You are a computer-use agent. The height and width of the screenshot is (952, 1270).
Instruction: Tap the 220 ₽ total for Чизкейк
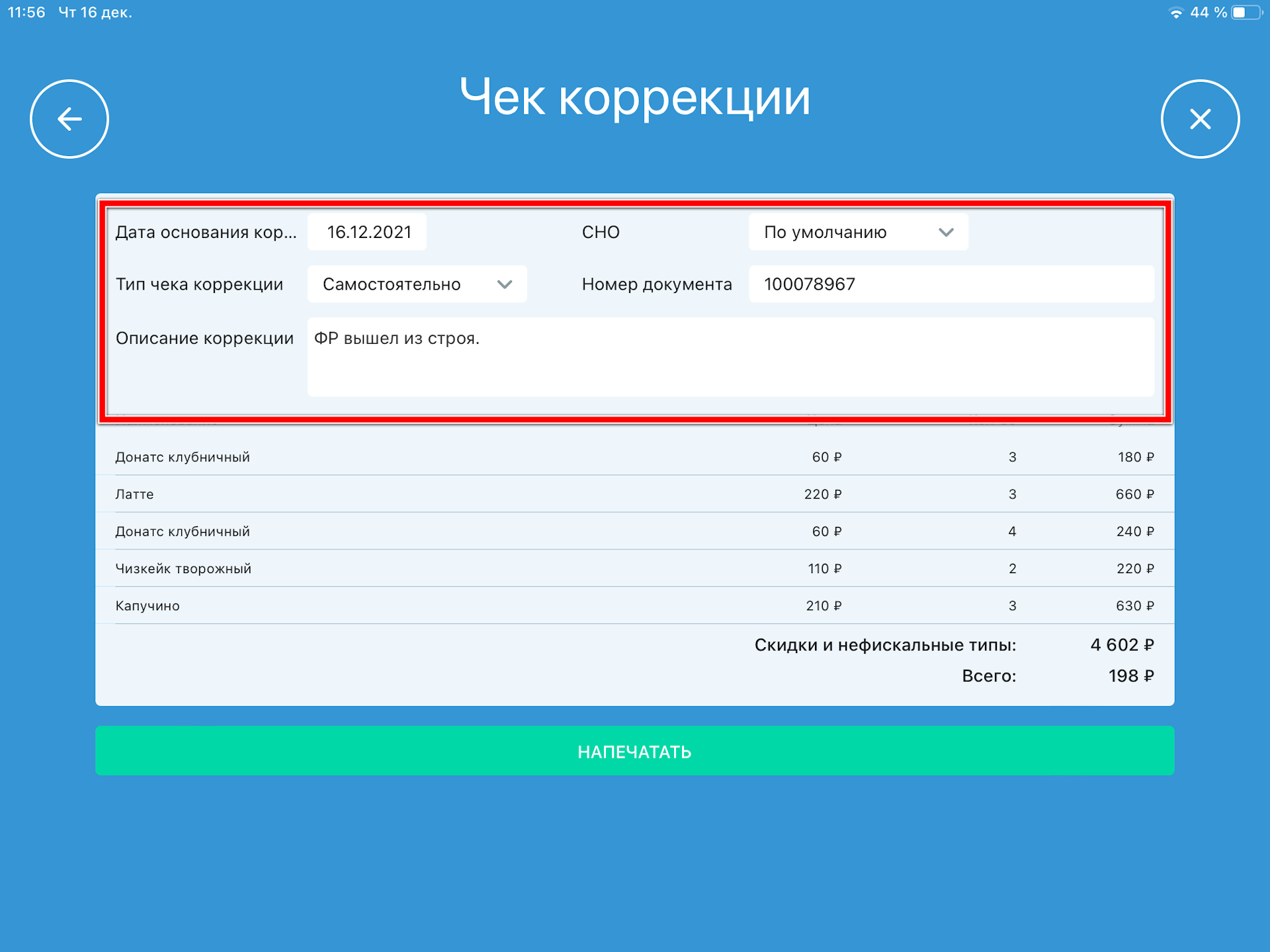click(1134, 569)
